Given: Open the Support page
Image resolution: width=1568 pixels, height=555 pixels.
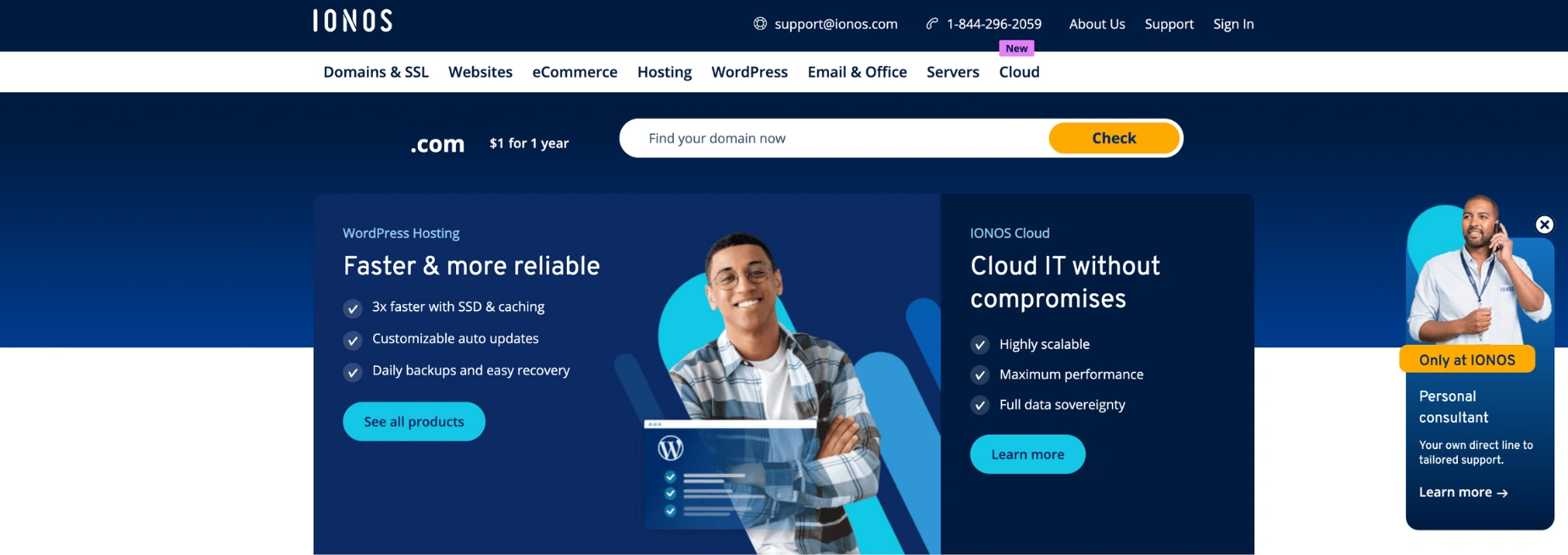Looking at the screenshot, I should point(1169,24).
